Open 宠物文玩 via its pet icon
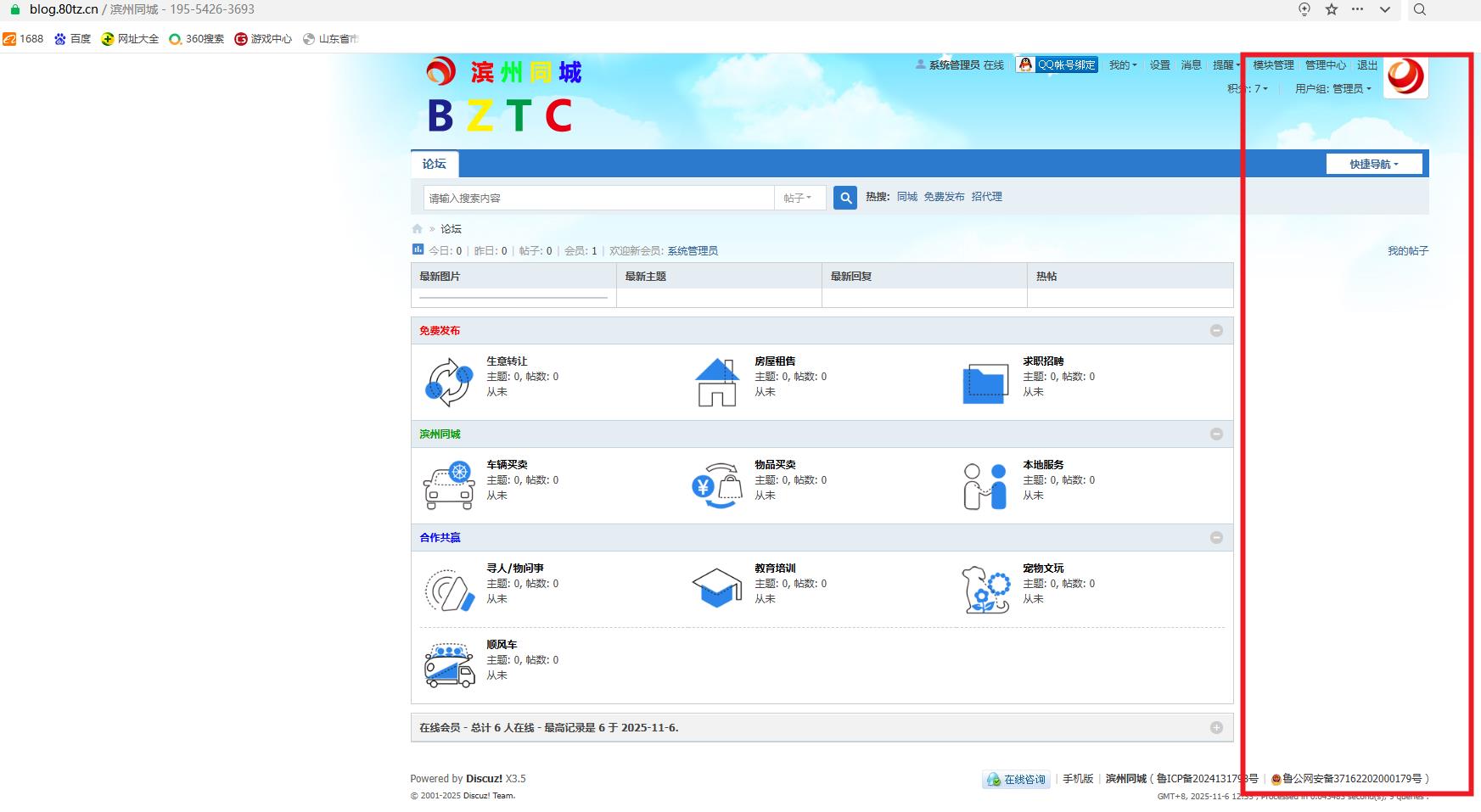Viewport: 1481px width, 812px height. [x=985, y=587]
